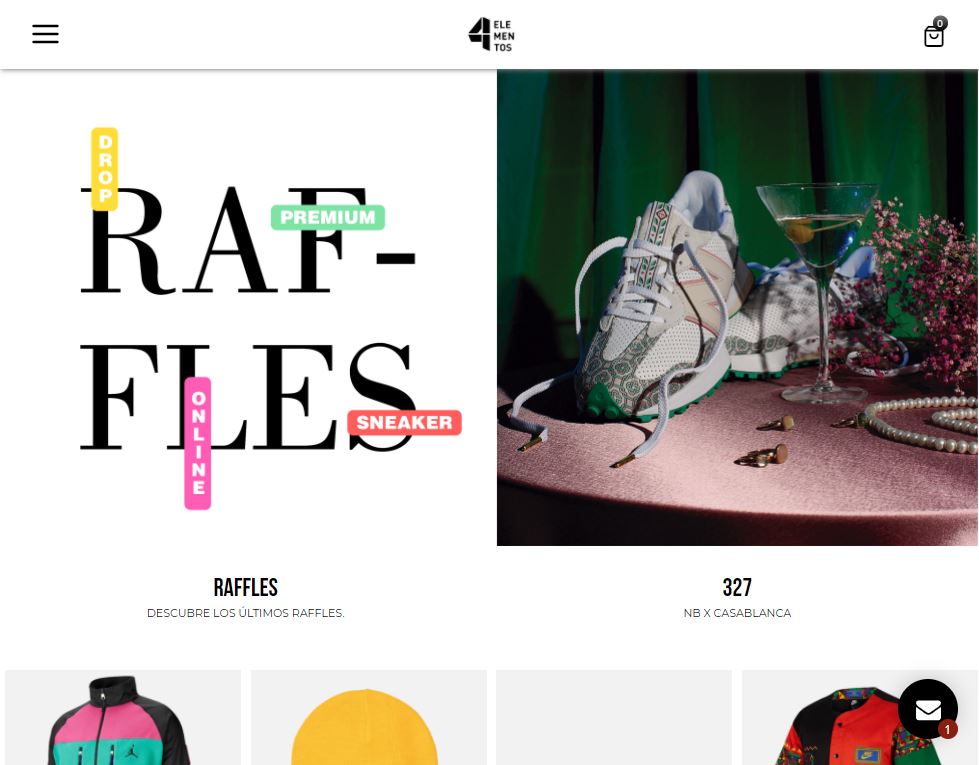
Task: Open the hamburger navigation menu
Action: point(46,34)
